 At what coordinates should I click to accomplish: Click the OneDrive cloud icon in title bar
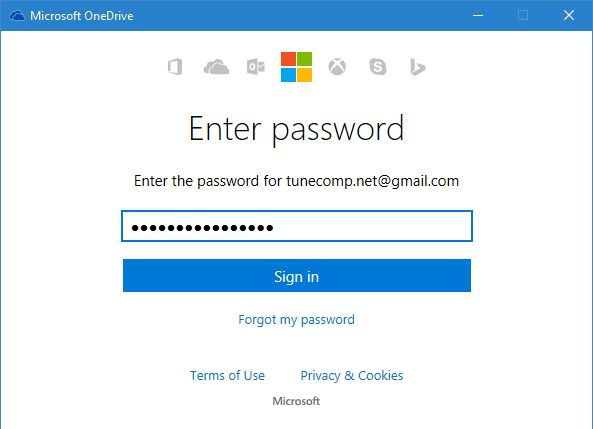click(17, 16)
